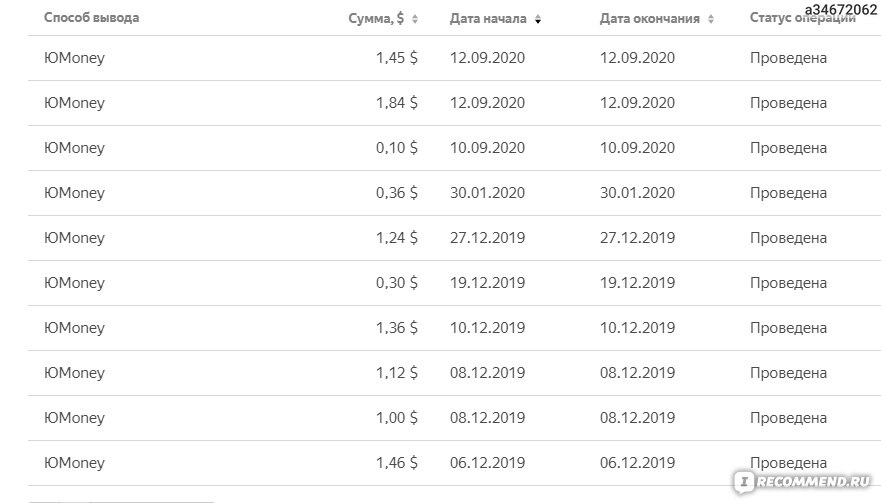Screen dimensions: 881x503
Task: Click the Проведена status in the first row
Action: [x=788, y=58]
